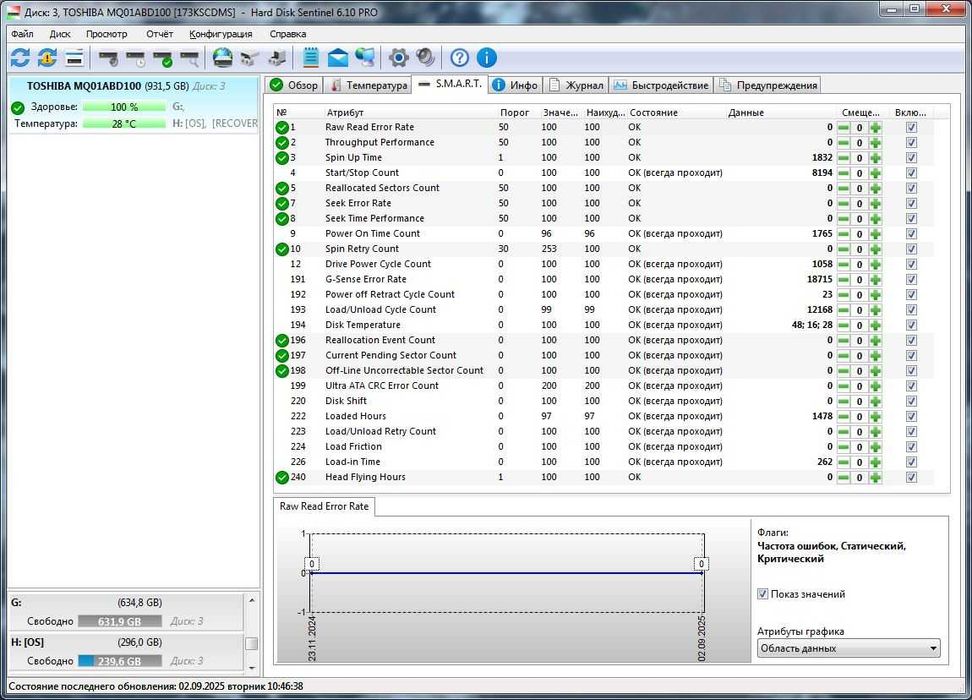
Task: Toggle the Current Pending Sector Count checkbox
Action: (911, 355)
